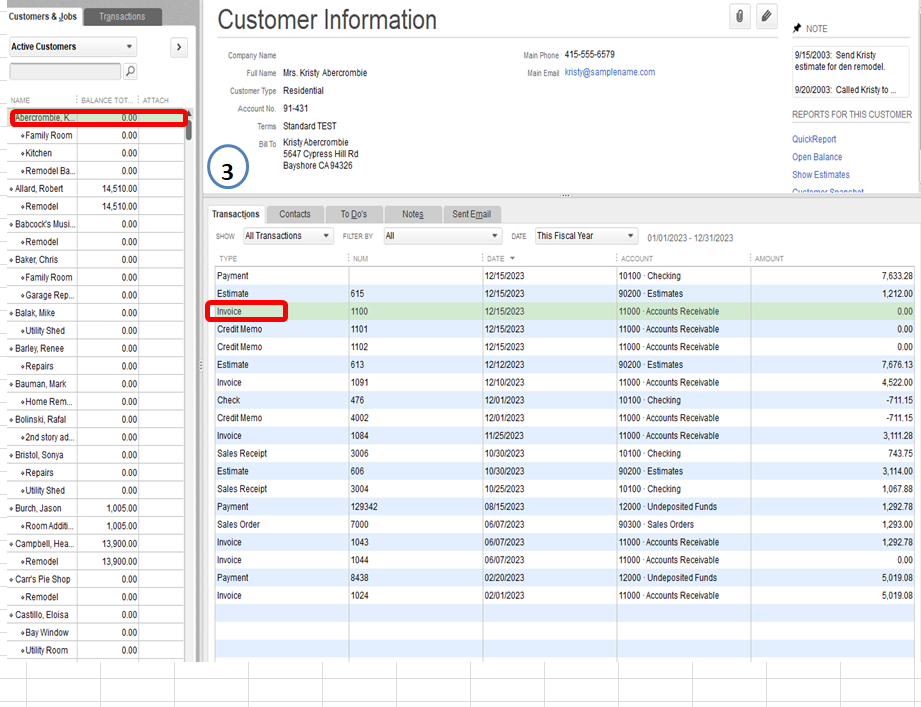This screenshot has width=921, height=707.
Task: Collapse the customer list with the right arrow
Action: click(178, 47)
